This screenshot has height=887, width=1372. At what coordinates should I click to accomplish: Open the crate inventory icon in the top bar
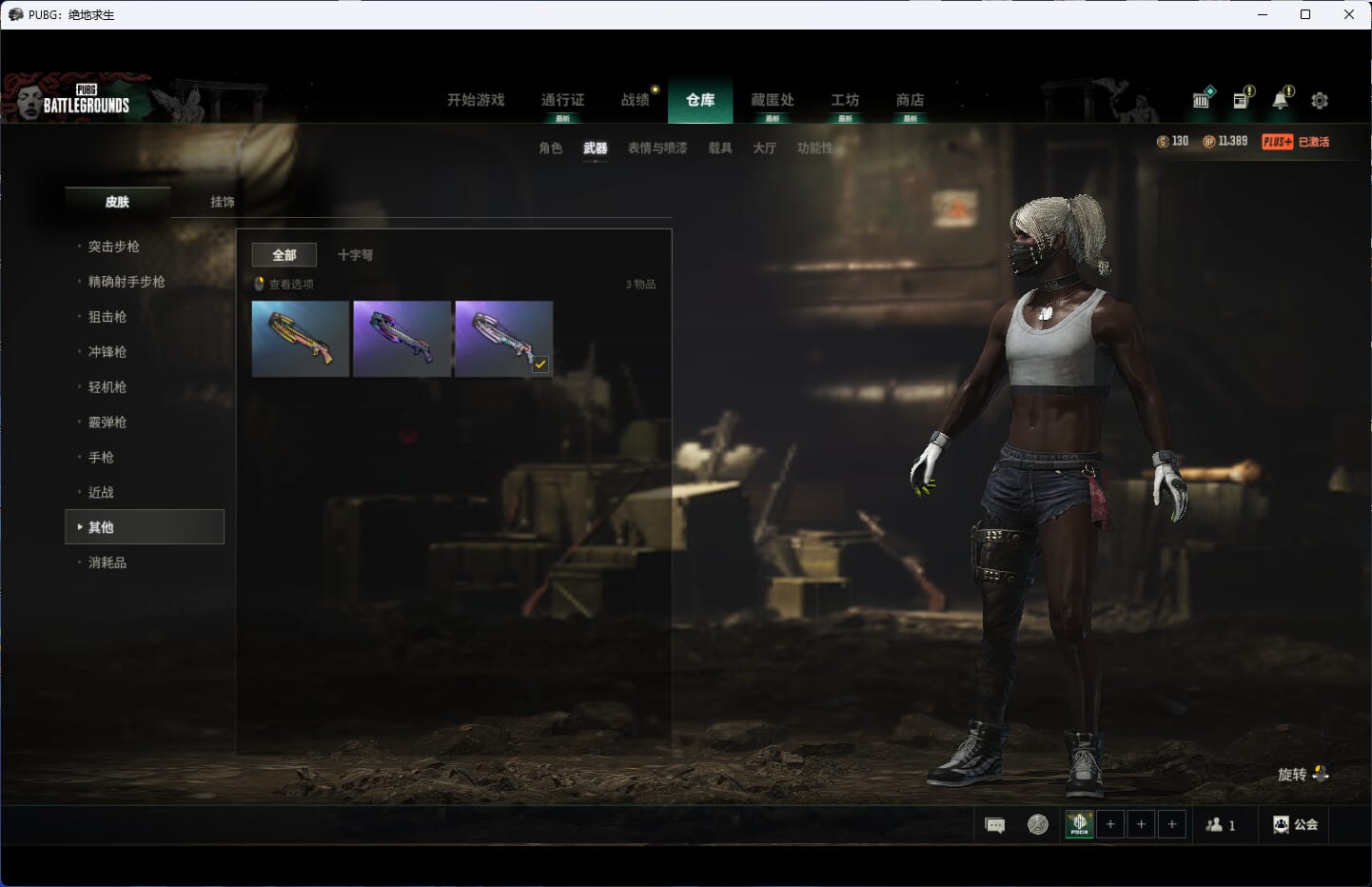point(1203,98)
